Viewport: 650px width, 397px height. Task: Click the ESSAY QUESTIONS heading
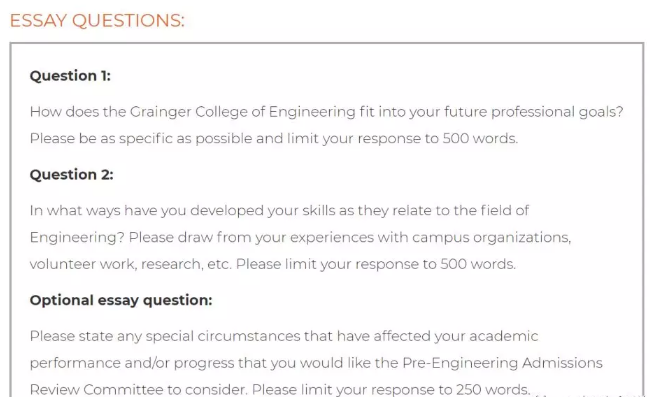pos(97,21)
